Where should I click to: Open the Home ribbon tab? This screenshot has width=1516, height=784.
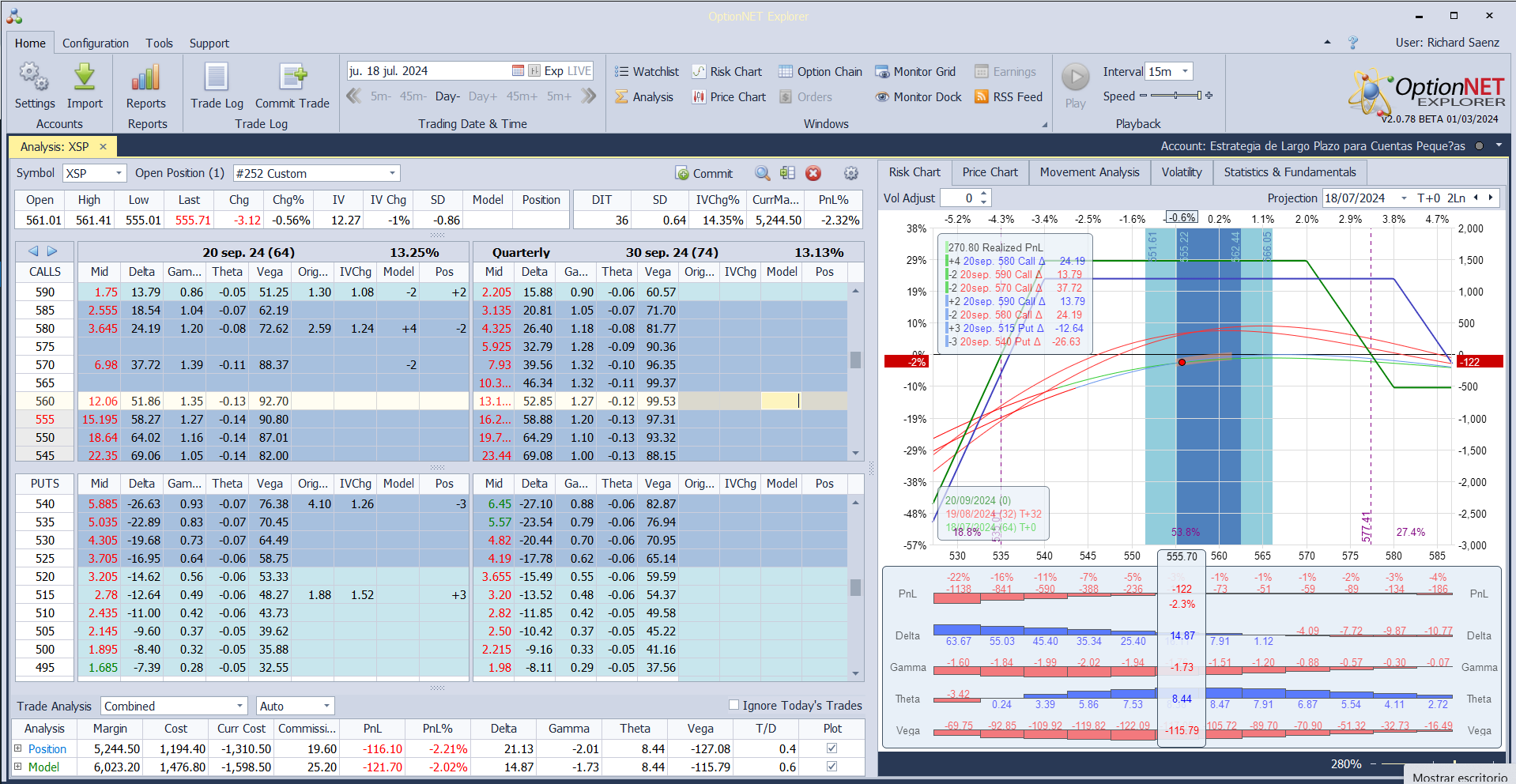point(30,43)
